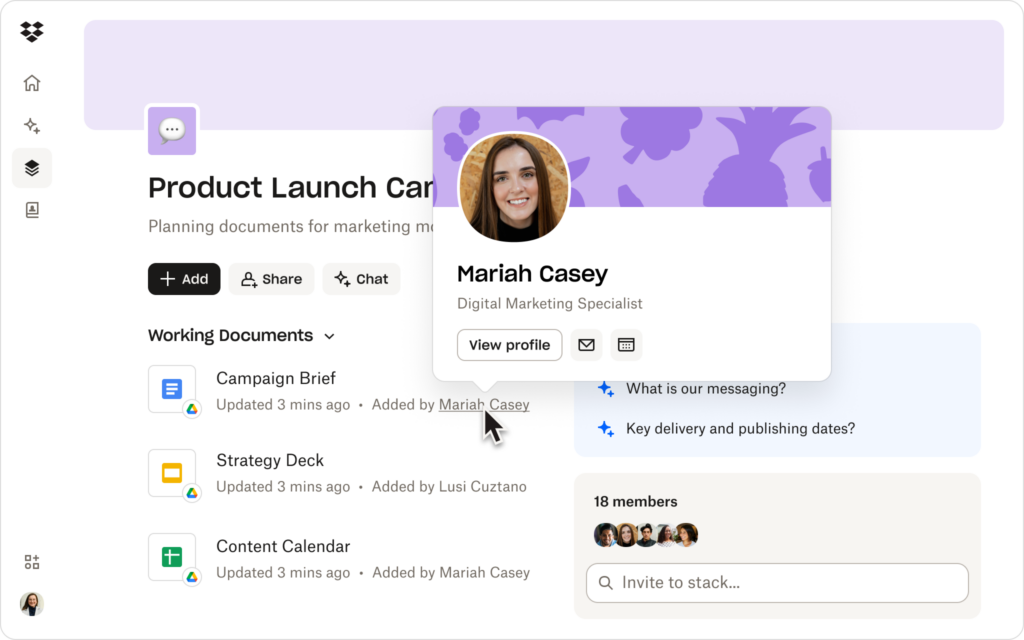Click the Dropbox logo in sidebar

32,32
